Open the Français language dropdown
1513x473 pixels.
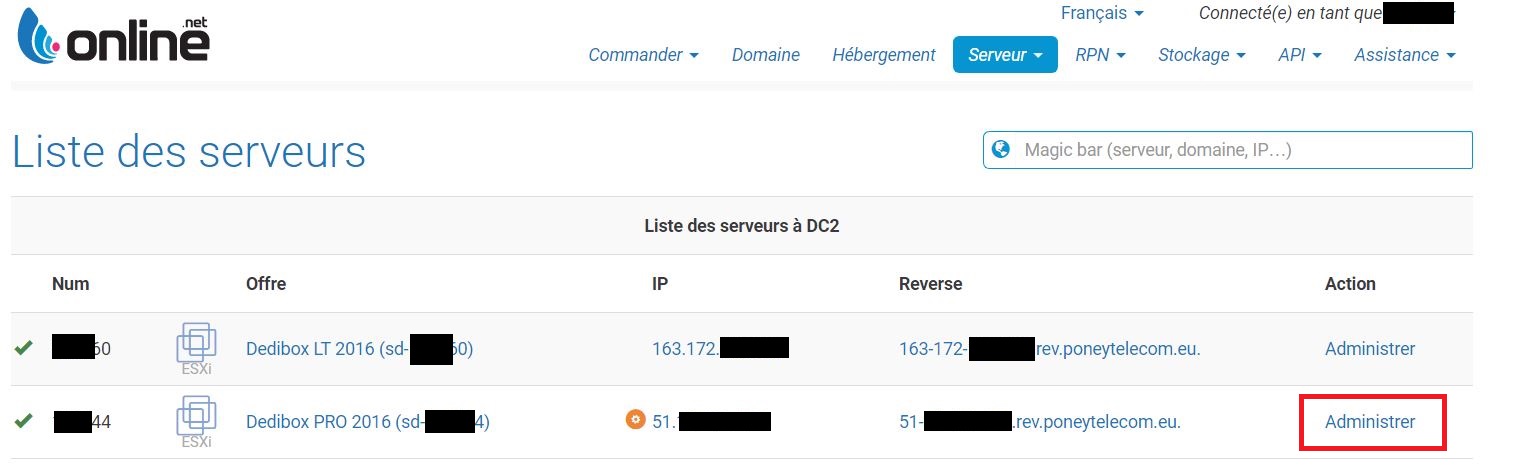point(1102,13)
